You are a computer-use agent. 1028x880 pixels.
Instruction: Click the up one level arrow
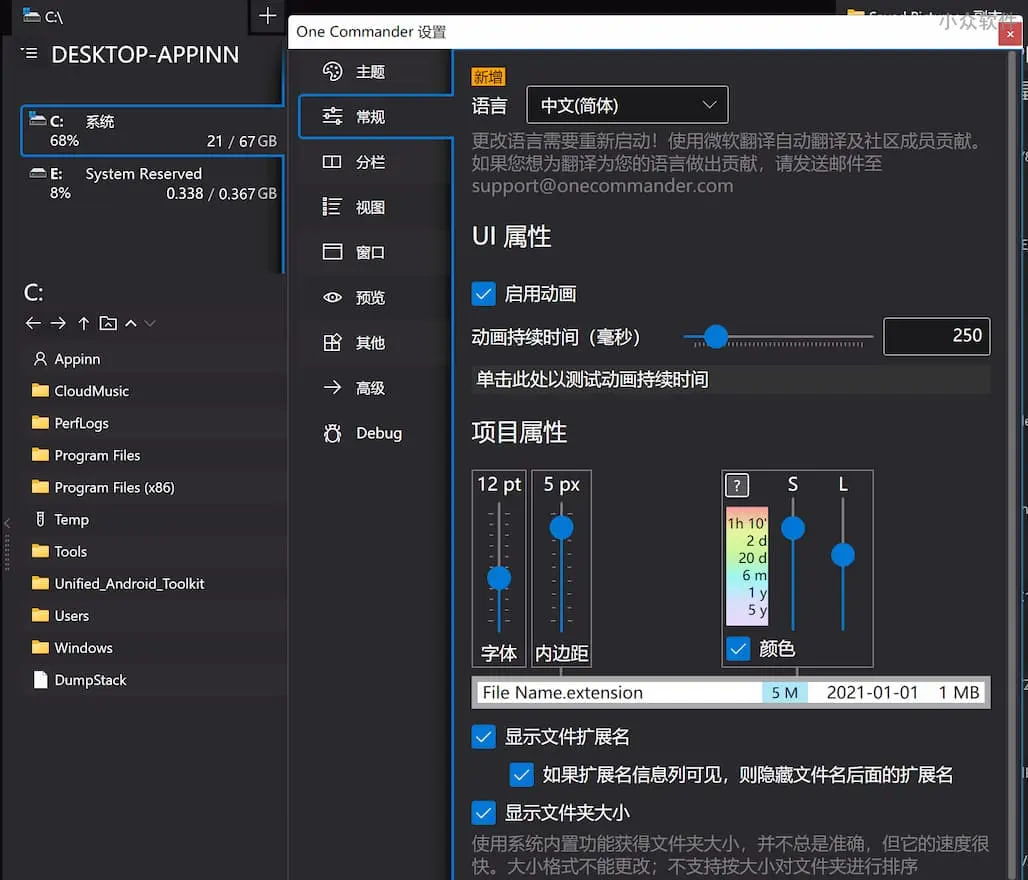(x=83, y=323)
